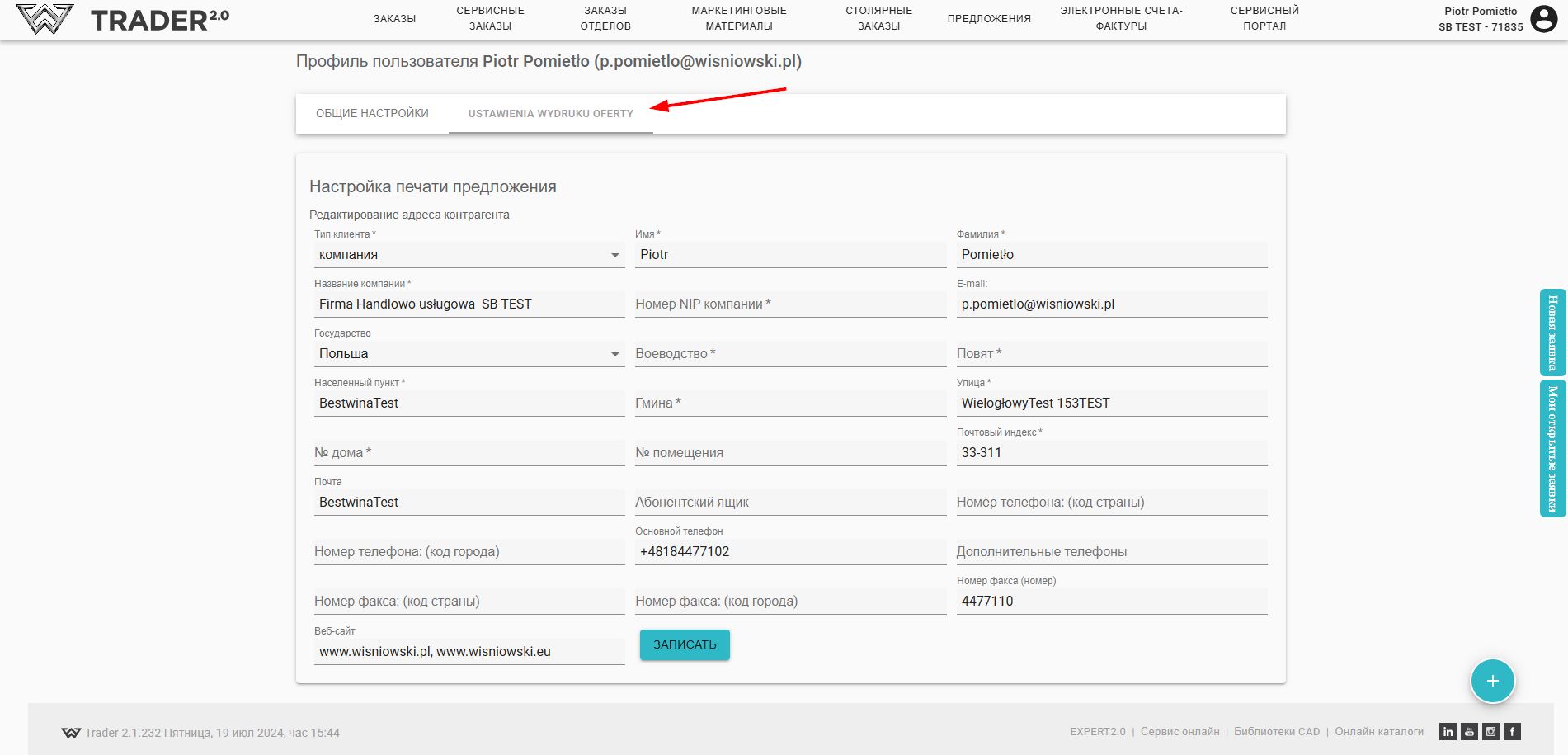Open the YouTube icon in footer
This screenshot has height=755, width=1568.
(x=1469, y=732)
